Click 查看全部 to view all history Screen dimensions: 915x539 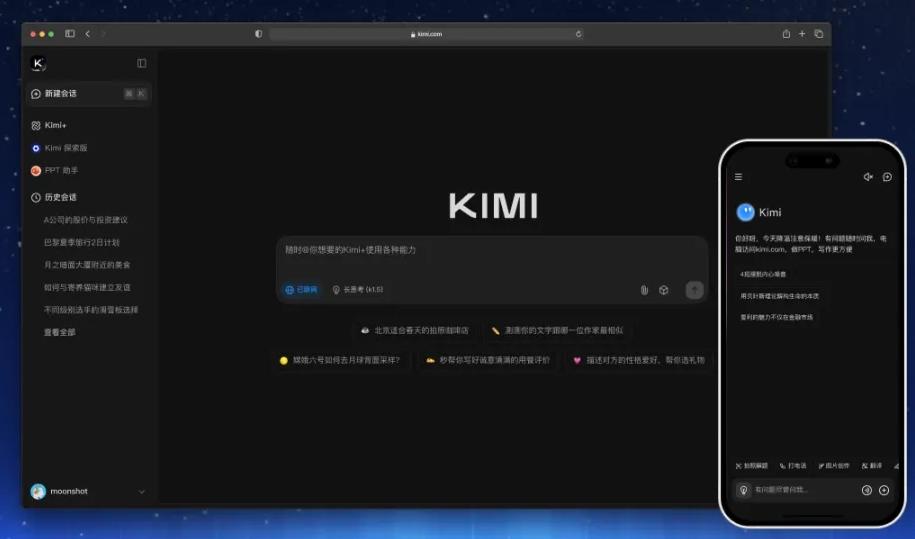(x=60, y=332)
